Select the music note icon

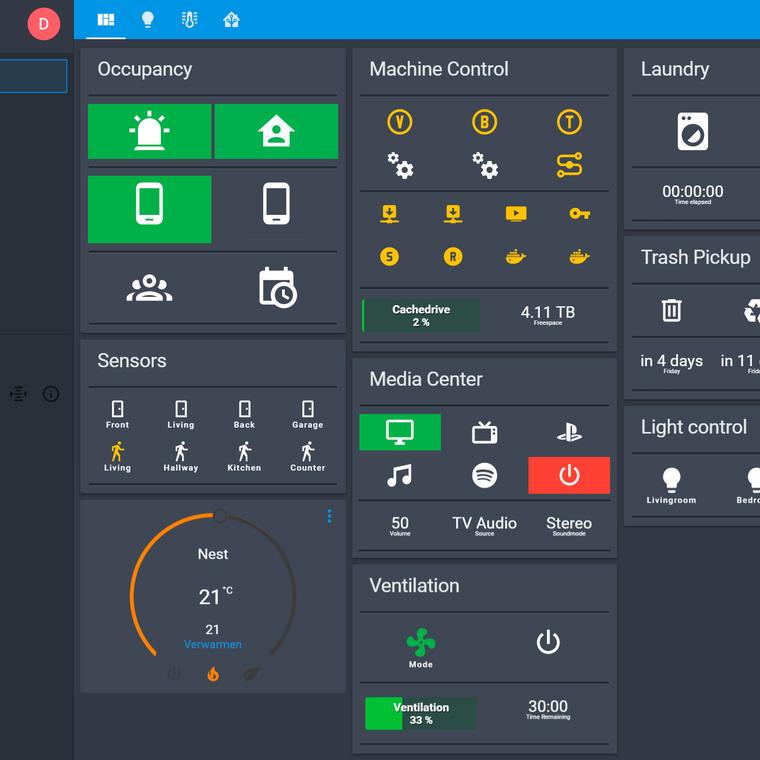[399, 475]
